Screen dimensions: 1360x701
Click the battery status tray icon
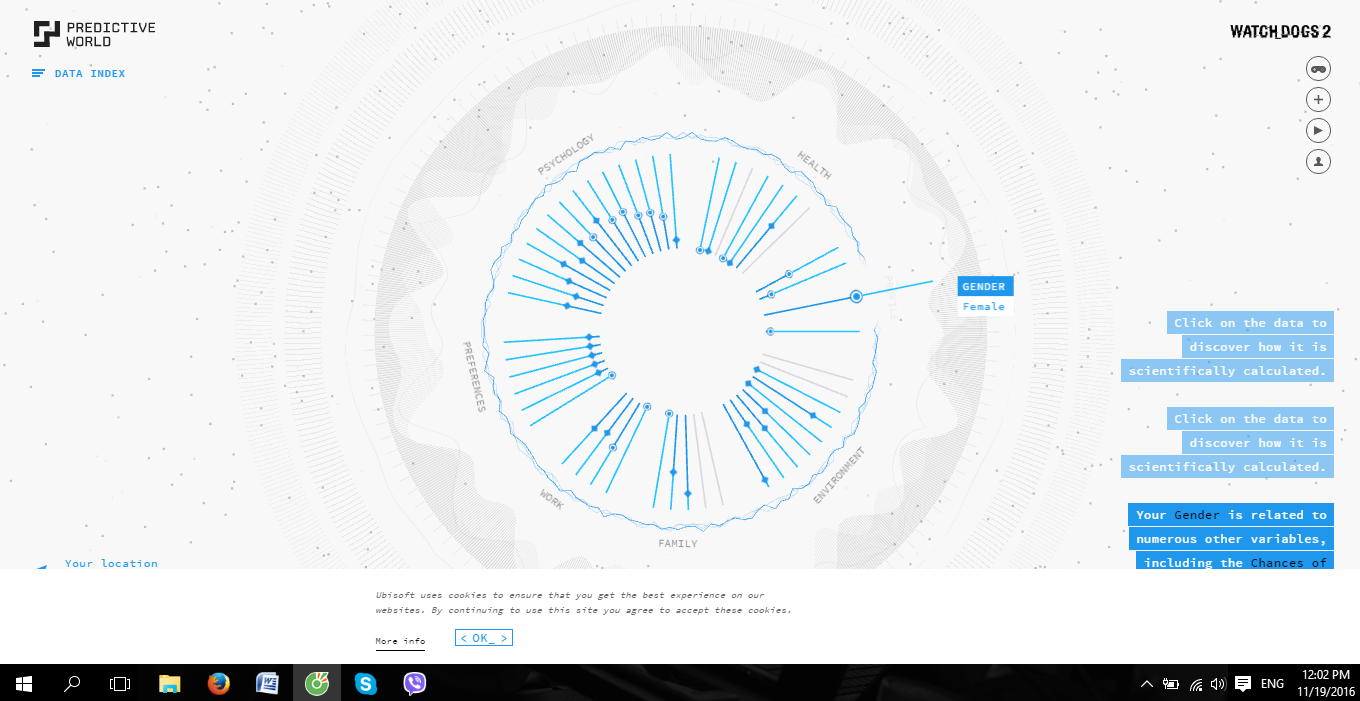coord(1171,684)
